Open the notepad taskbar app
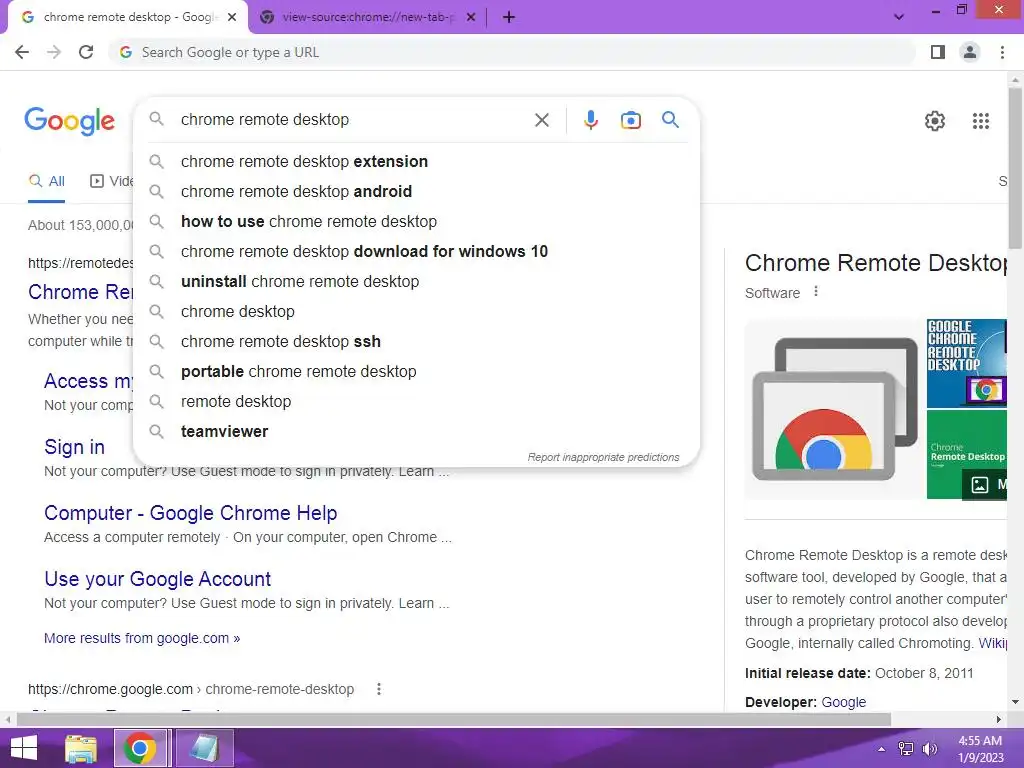This screenshot has width=1024, height=768. pos(203,748)
